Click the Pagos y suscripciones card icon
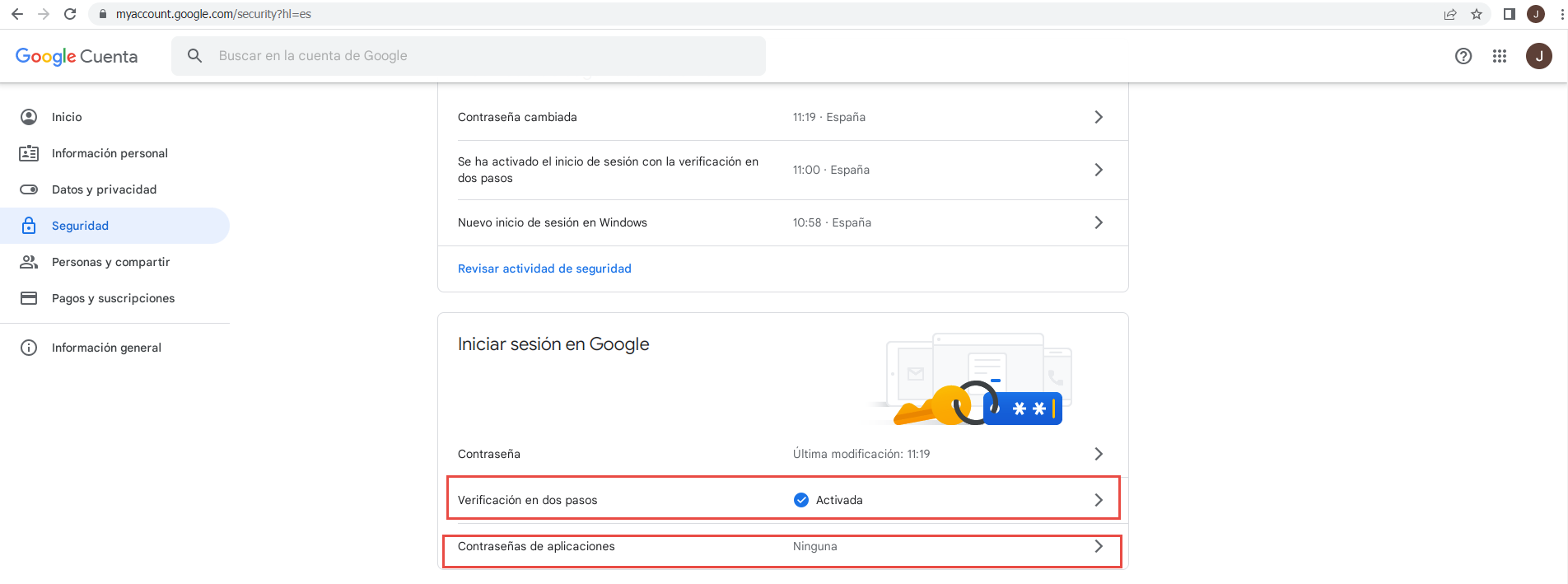 [x=29, y=298]
